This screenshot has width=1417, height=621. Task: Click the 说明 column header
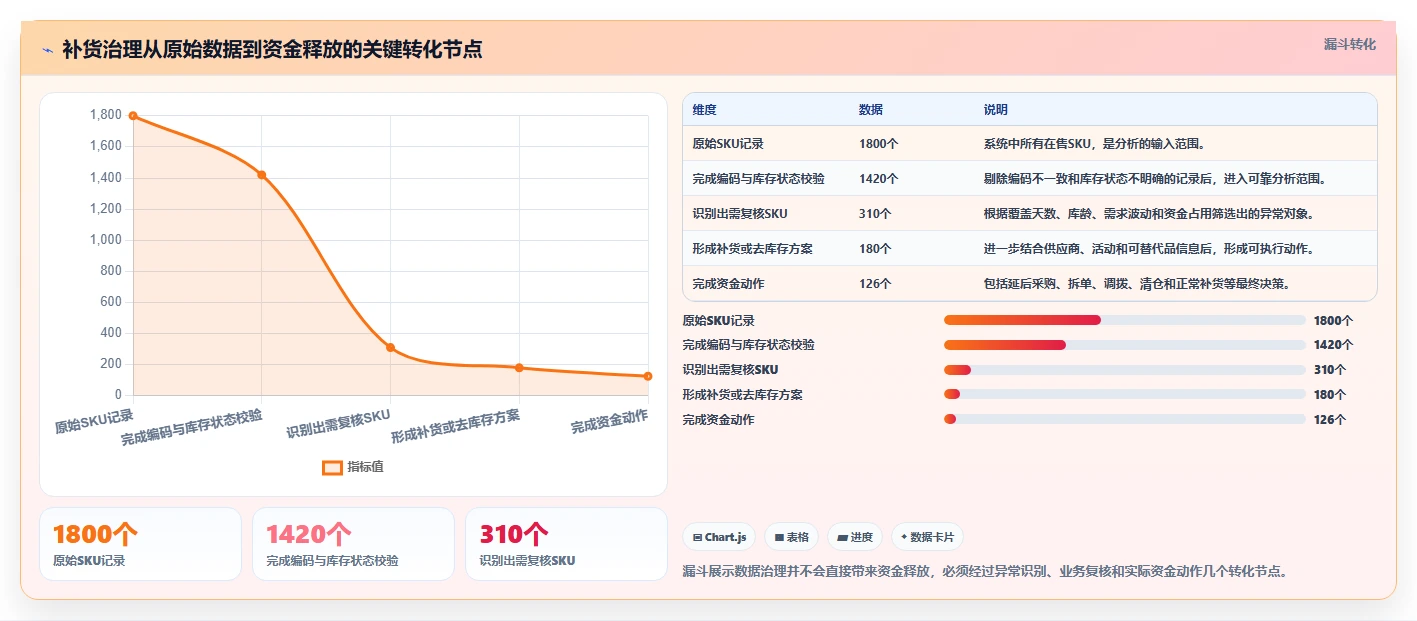[1175, 110]
